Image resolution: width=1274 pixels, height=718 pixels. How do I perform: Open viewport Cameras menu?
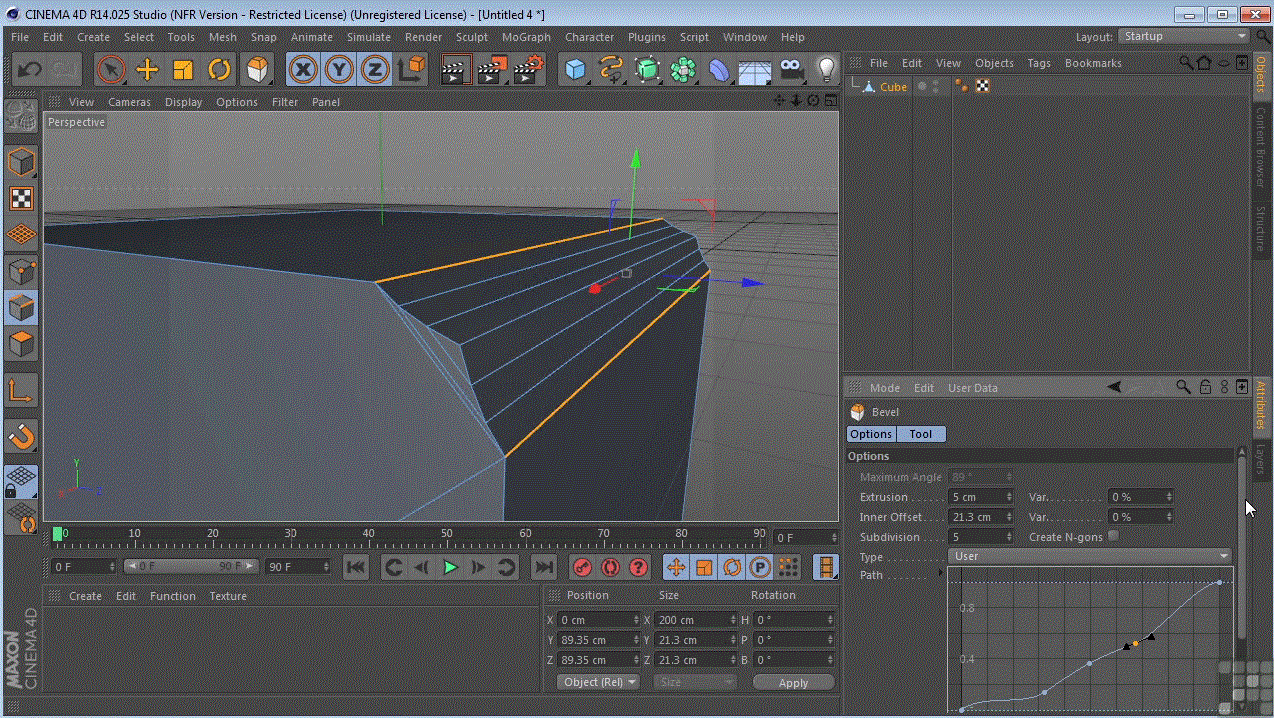129,102
